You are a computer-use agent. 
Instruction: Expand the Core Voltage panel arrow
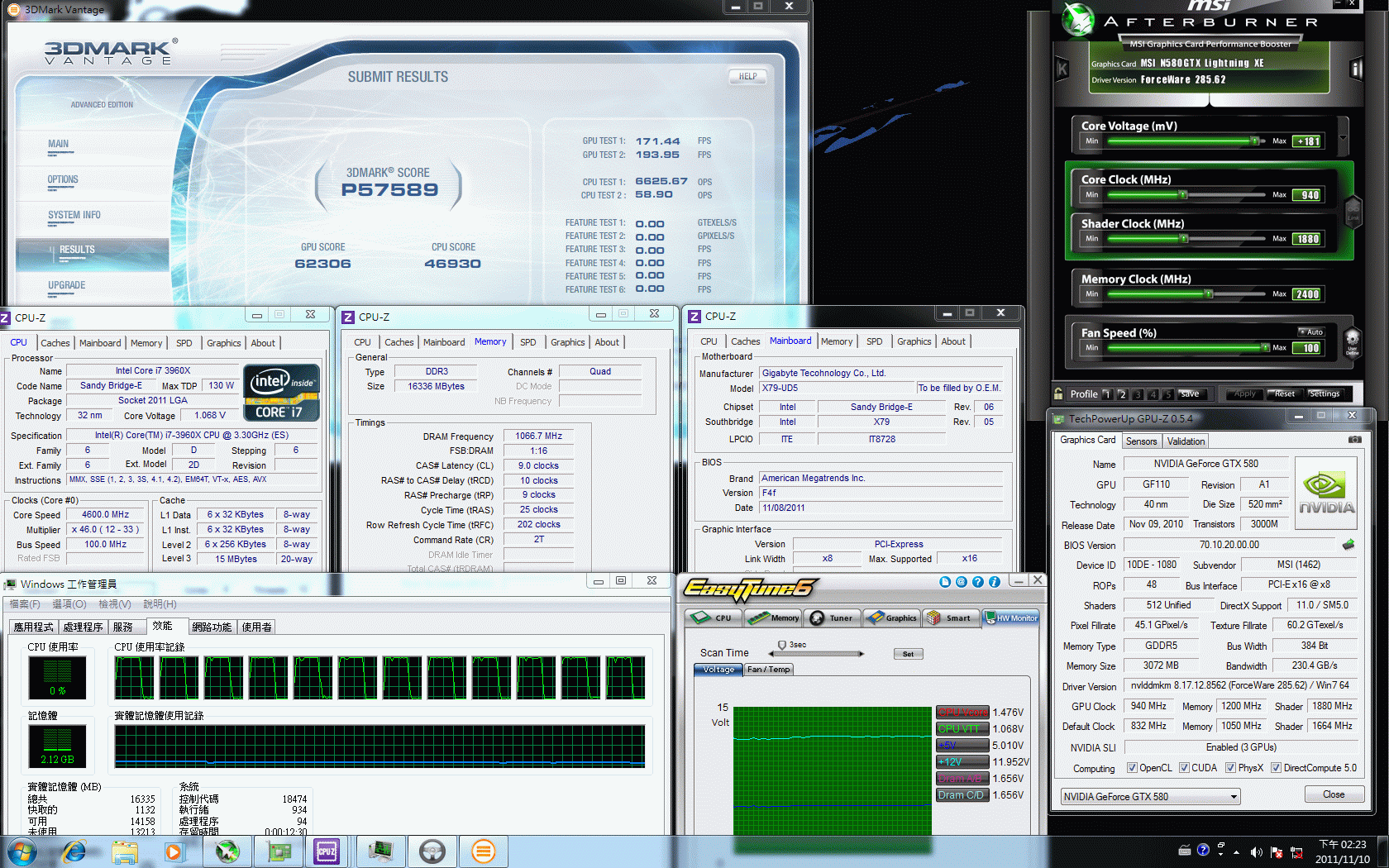[1343, 137]
